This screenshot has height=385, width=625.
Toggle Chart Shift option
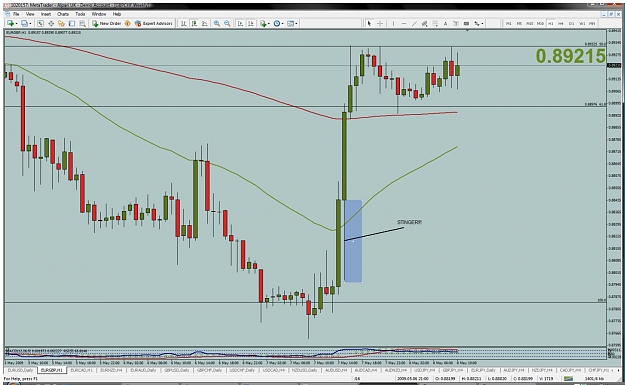coord(251,24)
